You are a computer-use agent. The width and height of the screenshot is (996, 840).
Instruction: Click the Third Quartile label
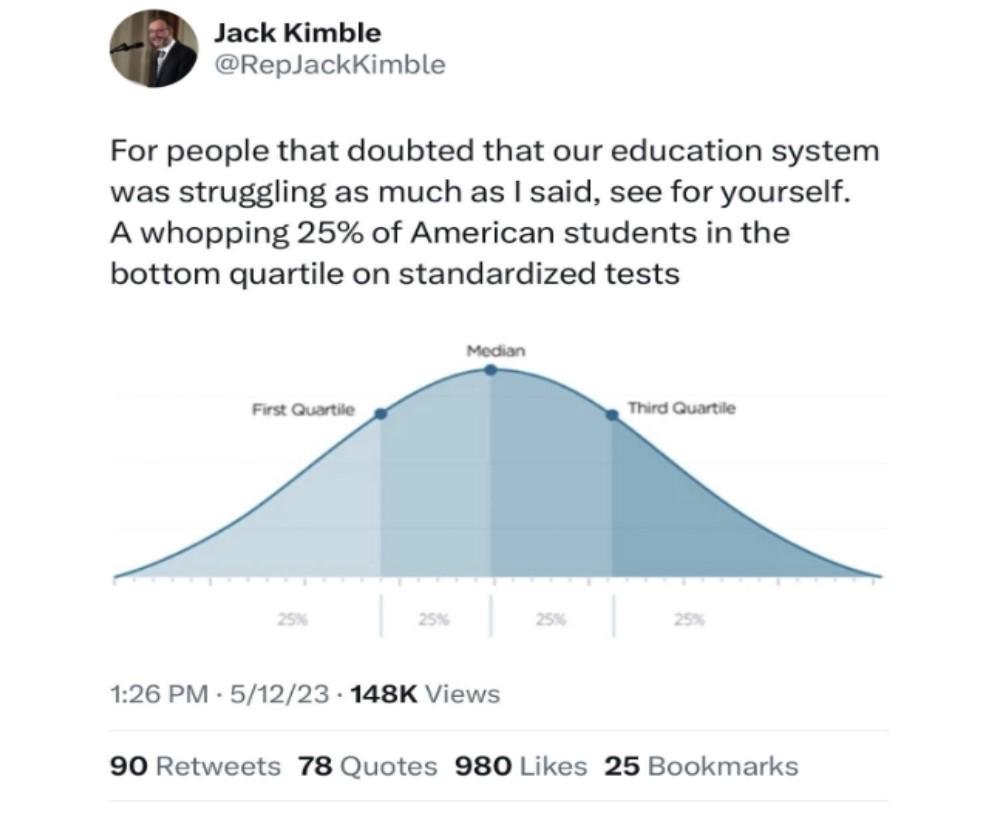point(682,408)
